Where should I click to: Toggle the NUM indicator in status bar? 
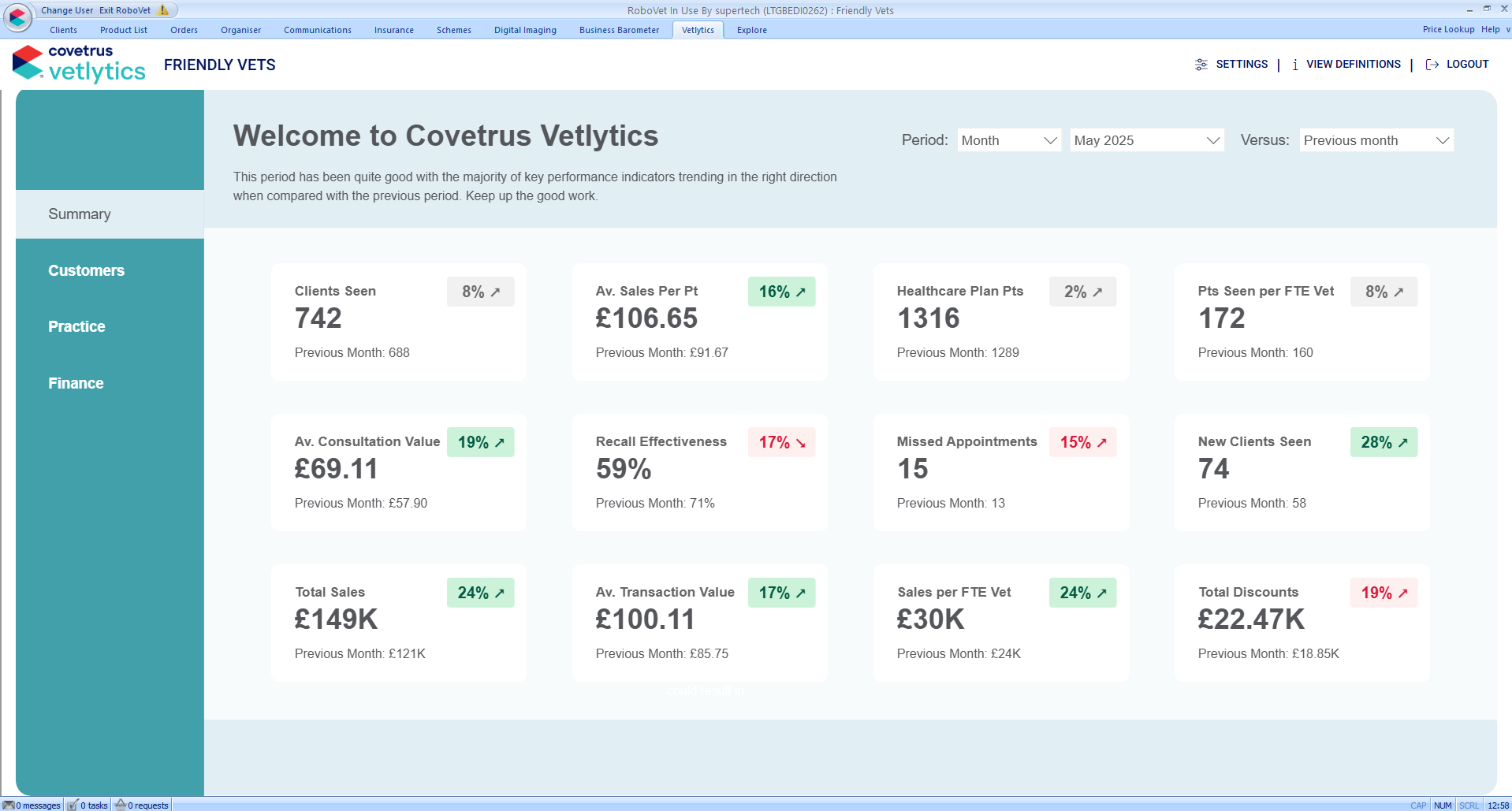point(1442,805)
